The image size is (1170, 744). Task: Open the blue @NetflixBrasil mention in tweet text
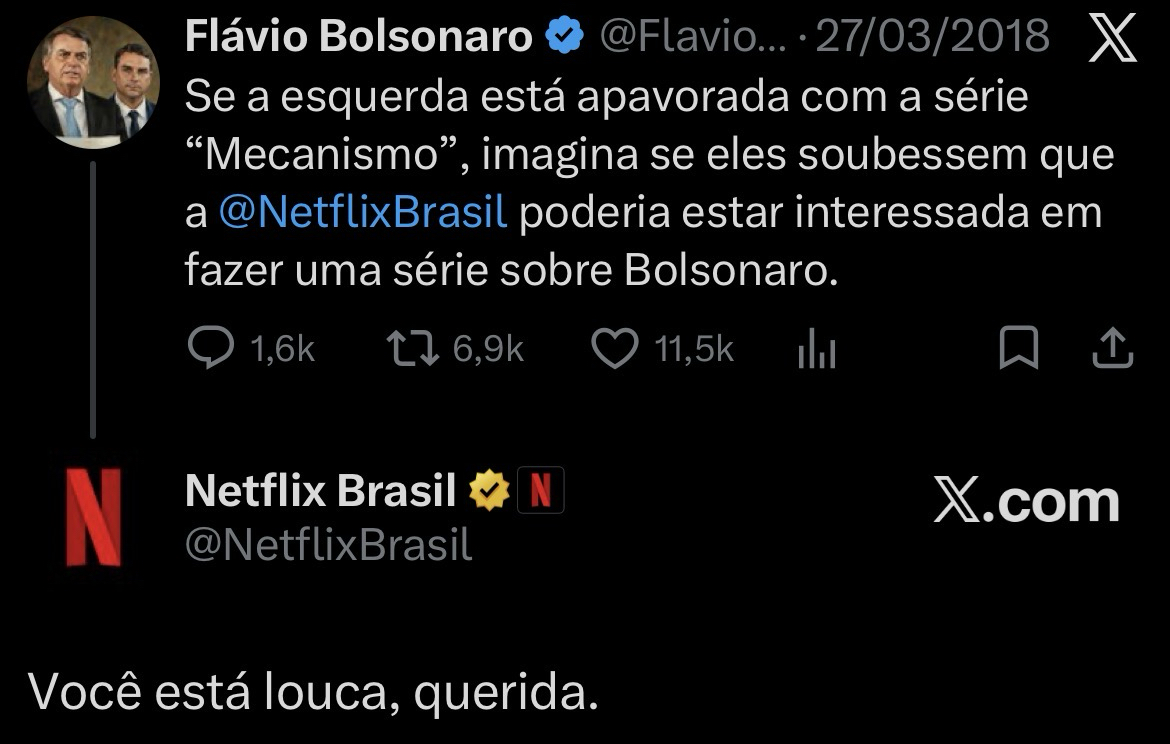tap(362, 214)
